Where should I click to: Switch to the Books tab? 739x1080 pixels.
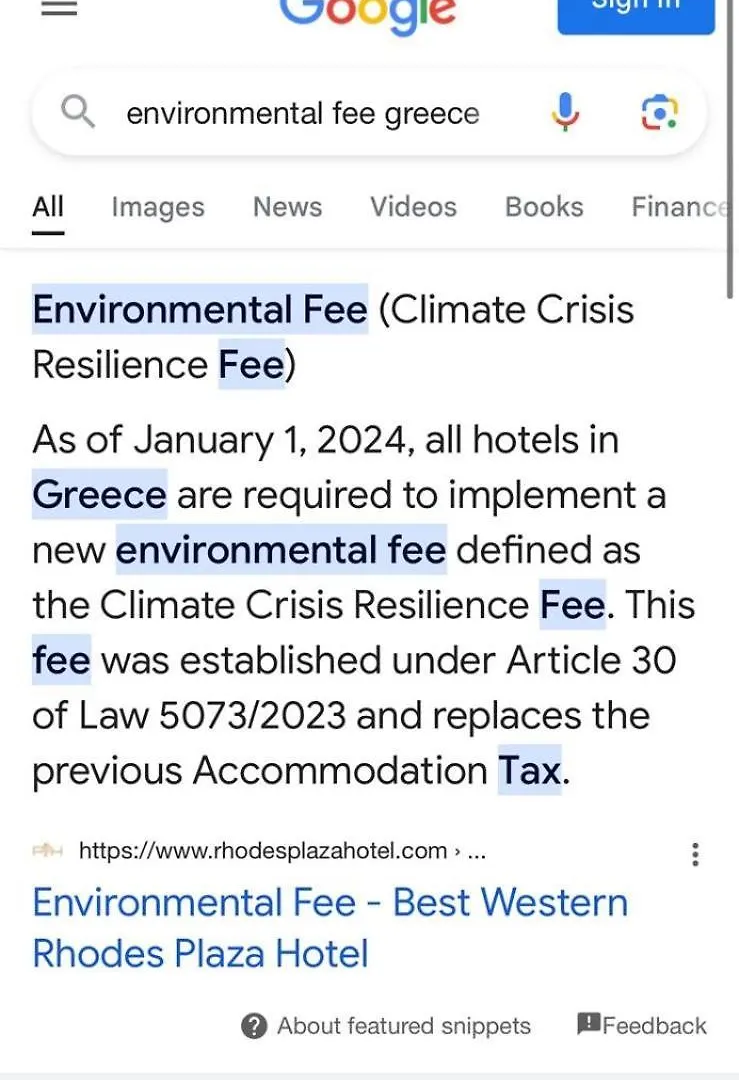tap(544, 207)
